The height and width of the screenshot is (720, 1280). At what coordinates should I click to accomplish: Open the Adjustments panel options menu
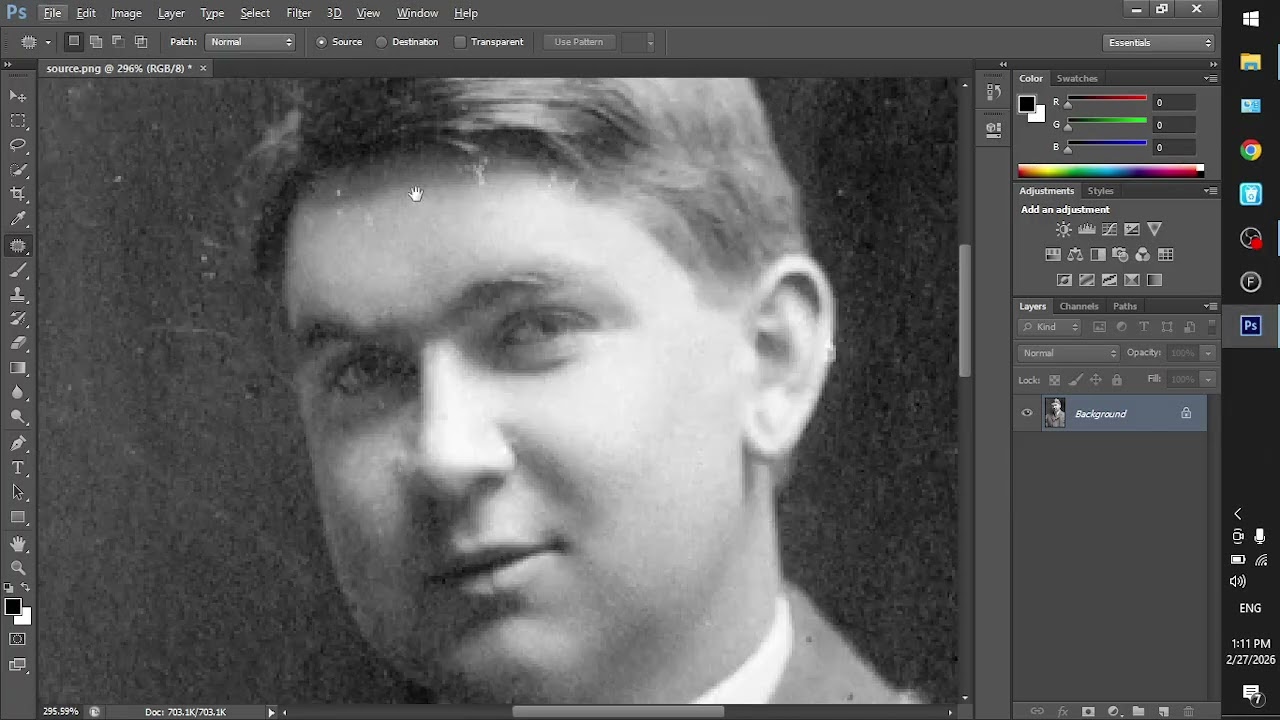click(x=1211, y=191)
